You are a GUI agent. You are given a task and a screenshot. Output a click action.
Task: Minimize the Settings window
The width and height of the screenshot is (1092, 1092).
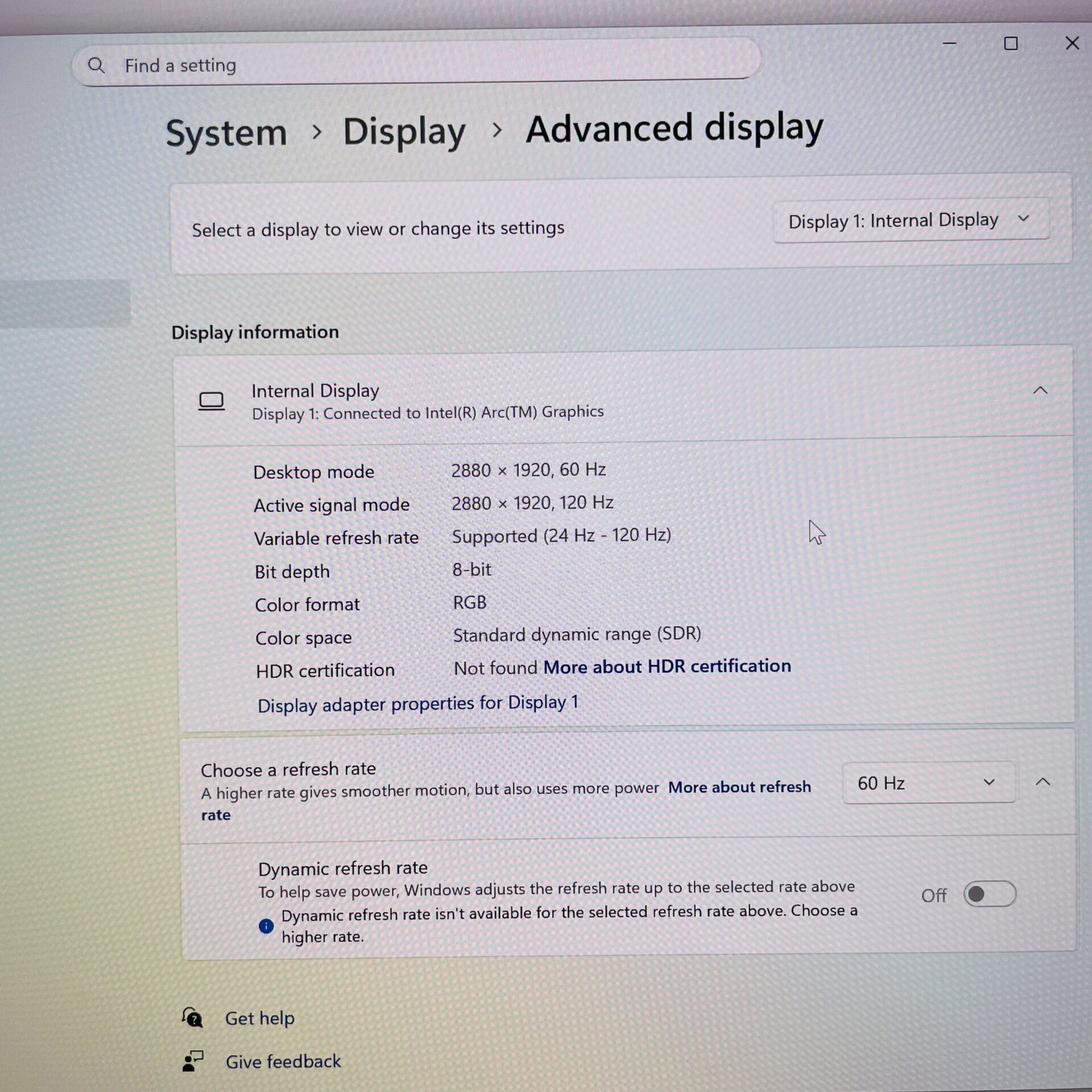(949, 44)
